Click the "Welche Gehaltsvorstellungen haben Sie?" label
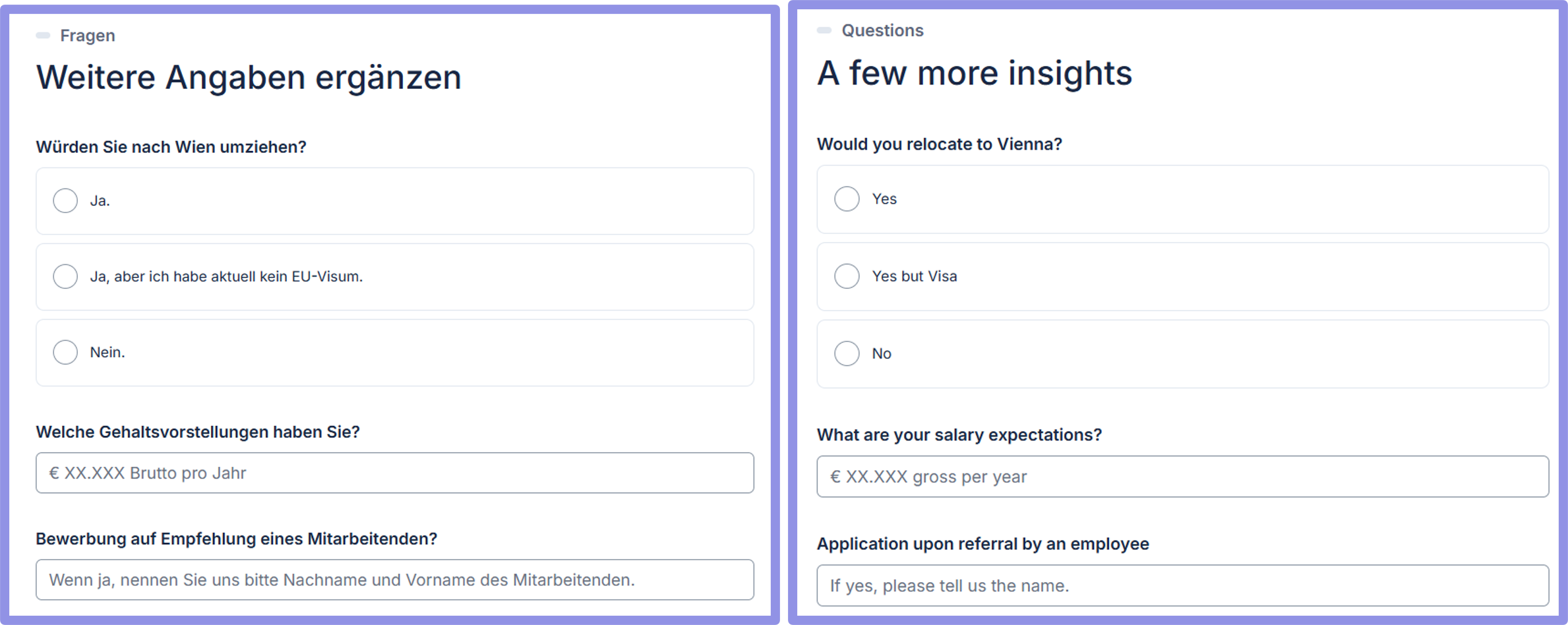Screen dimensions: 1568x625 198,432
